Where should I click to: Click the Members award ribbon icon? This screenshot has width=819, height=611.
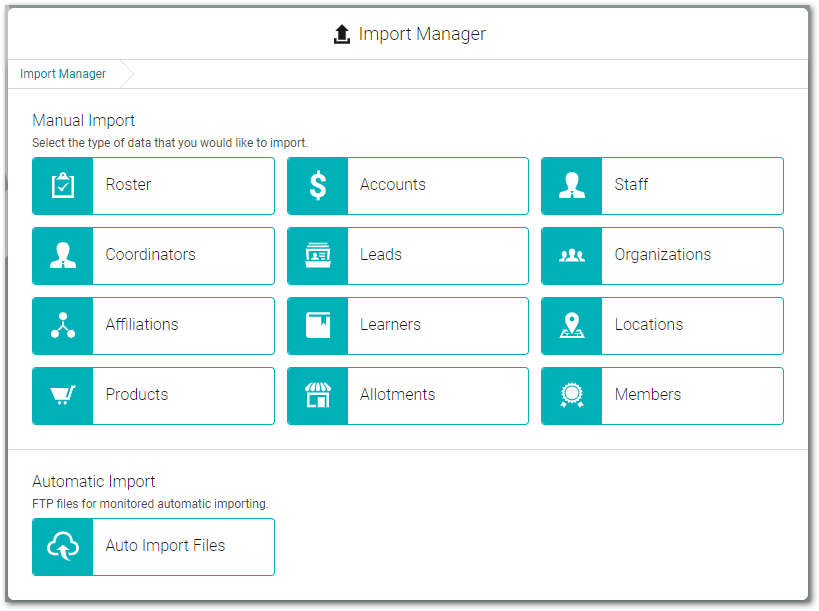pos(572,395)
